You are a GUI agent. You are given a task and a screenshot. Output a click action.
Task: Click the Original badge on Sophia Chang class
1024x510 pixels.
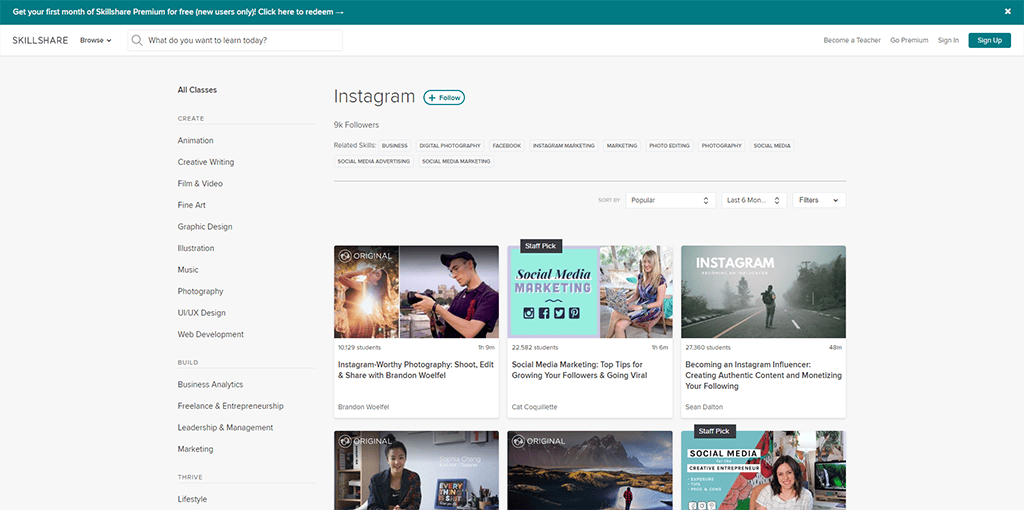pyautogui.click(x=366, y=441)
